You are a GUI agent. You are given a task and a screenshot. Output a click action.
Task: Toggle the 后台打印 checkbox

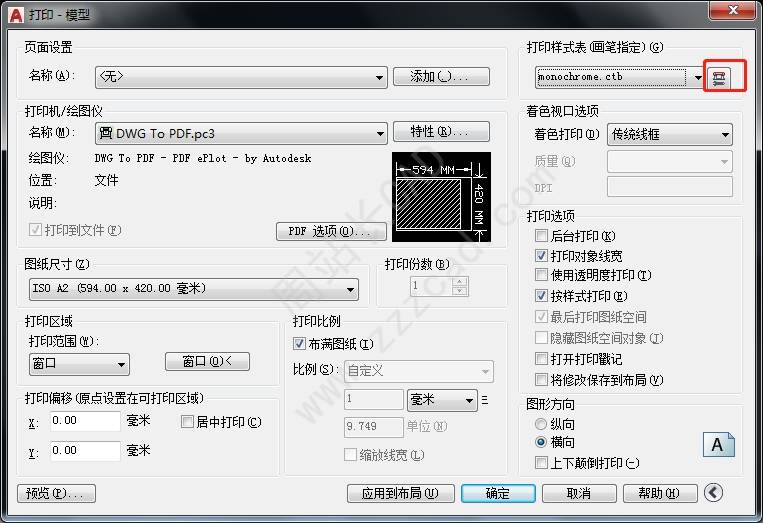pyautogui.click(x=541, y=236)
